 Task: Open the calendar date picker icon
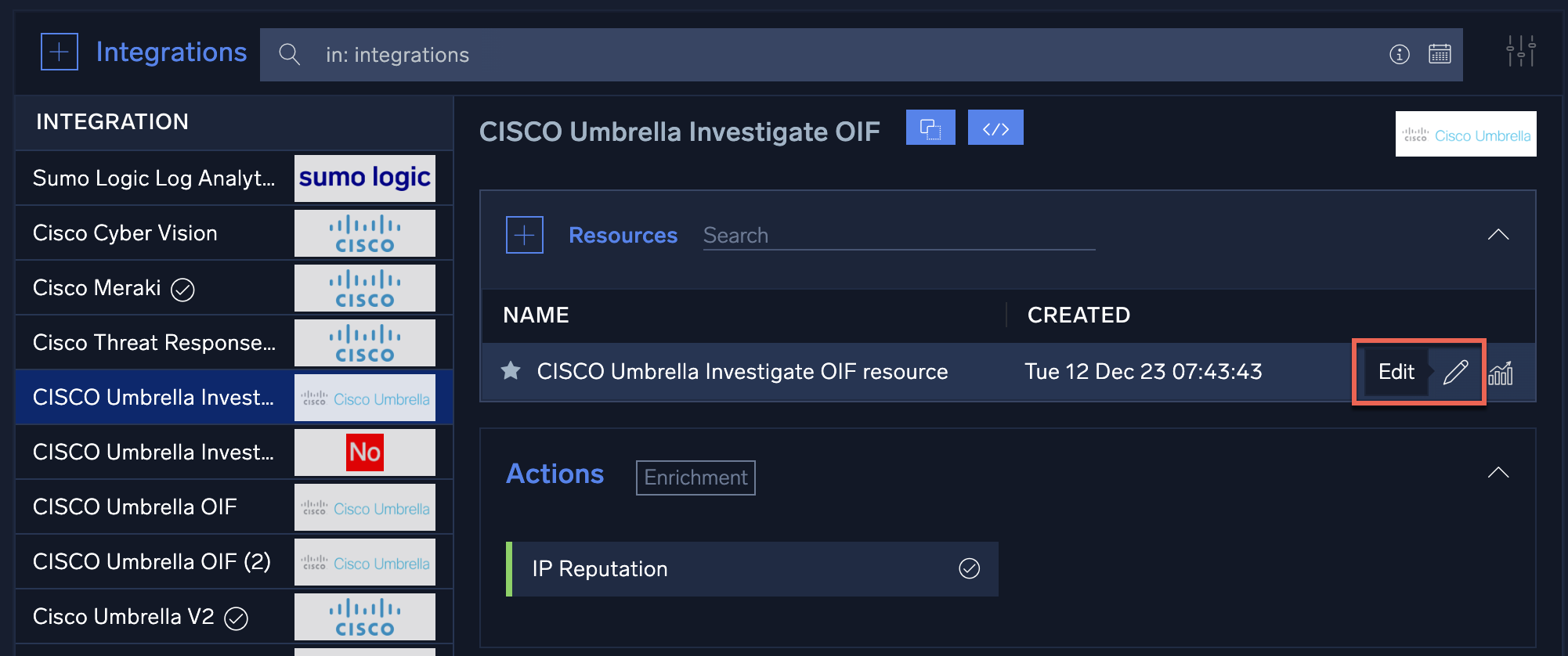click(x=1440, y=54)
